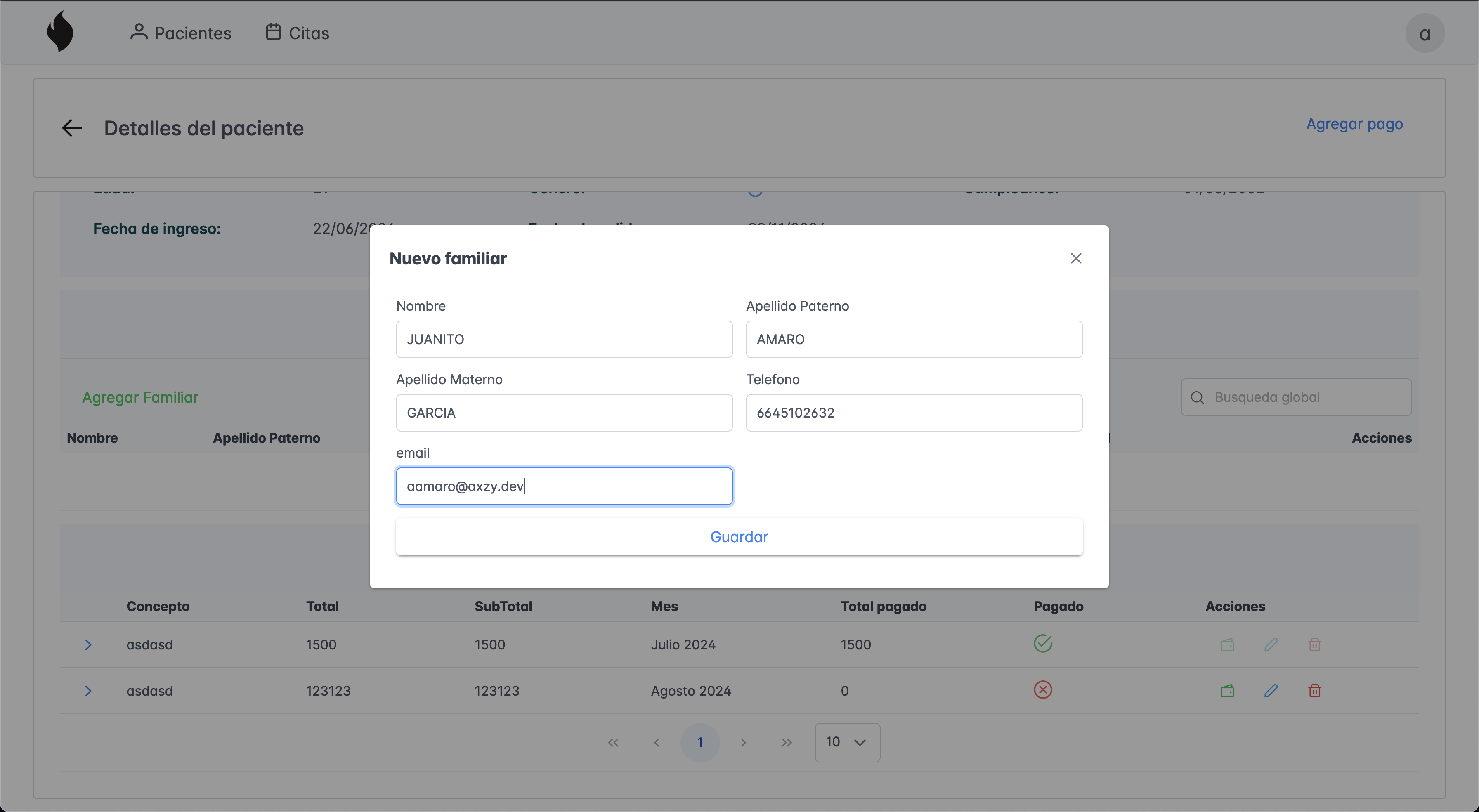Click trash delete icon for Julio 2024 row
Screen dimensions: 1479x812
point(1314,644)
